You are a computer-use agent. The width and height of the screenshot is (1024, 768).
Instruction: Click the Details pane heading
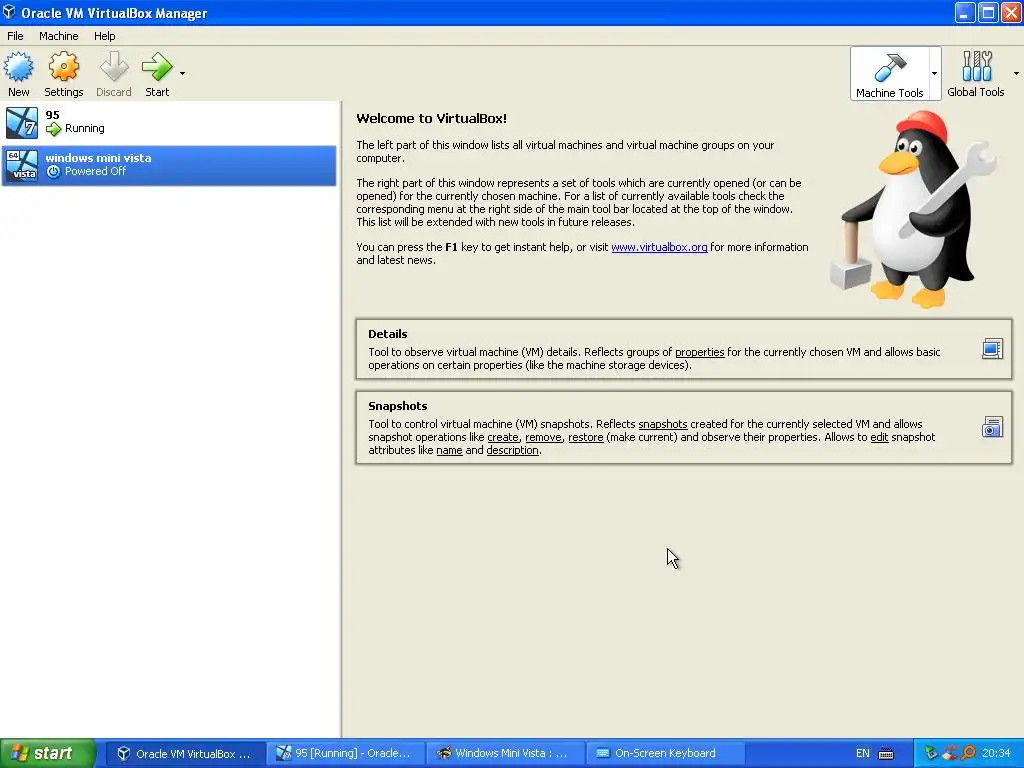(x=387, y=334)
